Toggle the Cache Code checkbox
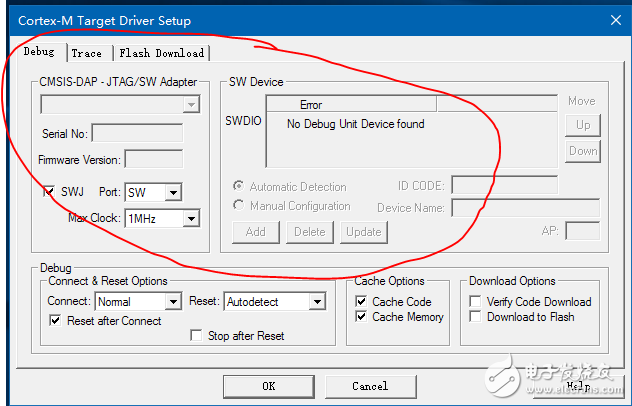Image resolution: width=632 pixels, height=406 pixels. (x=361, y=301)
